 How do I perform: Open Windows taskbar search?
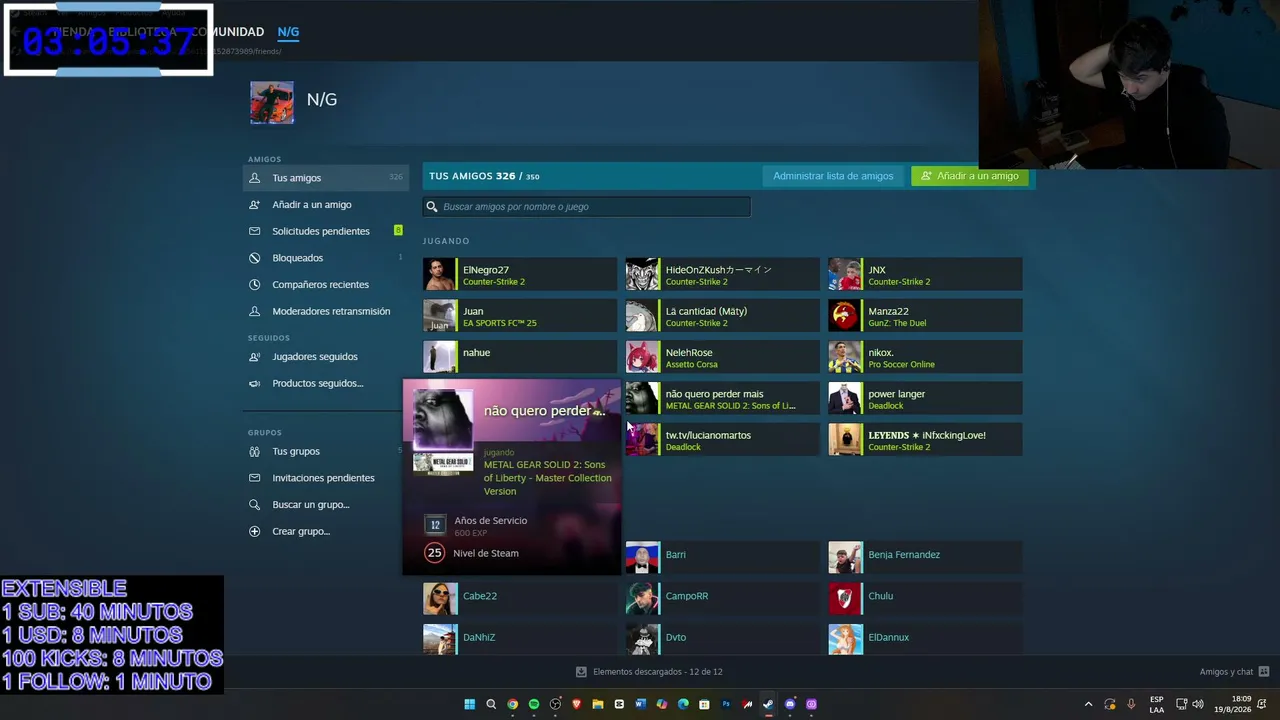click(491, 704)
